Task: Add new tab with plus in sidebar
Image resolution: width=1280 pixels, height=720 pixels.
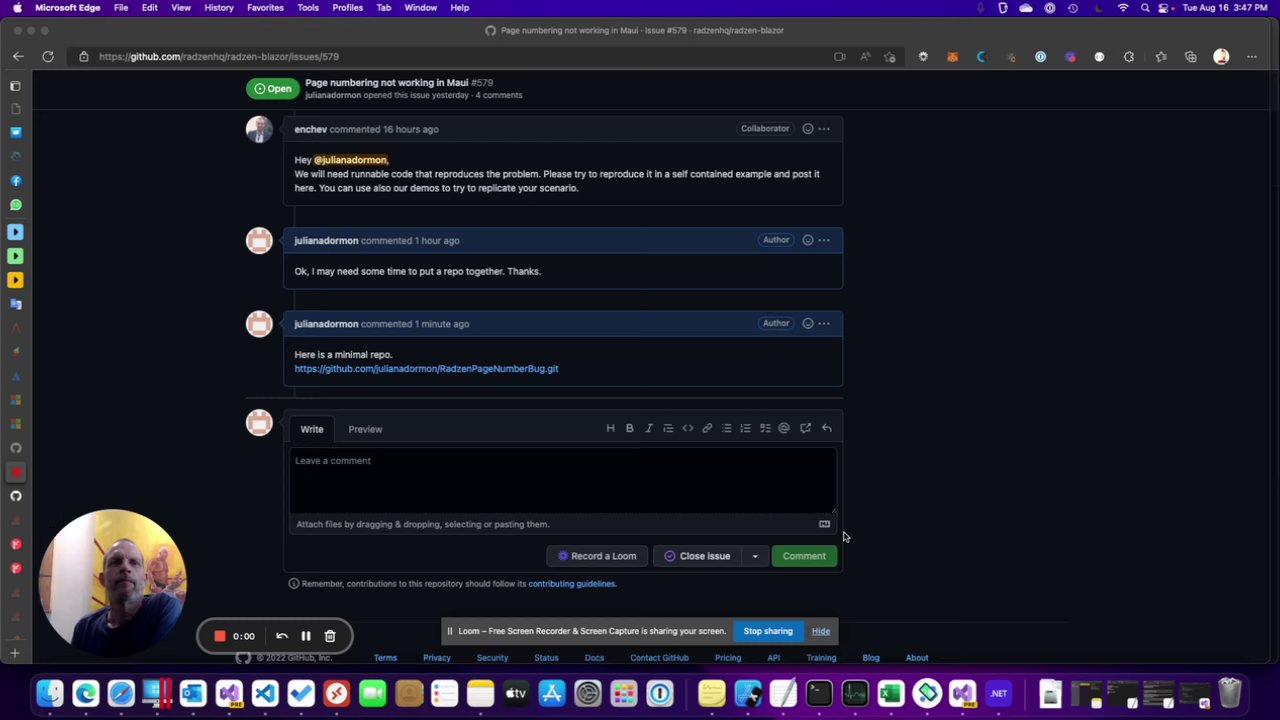Action: tap(15, 653)
